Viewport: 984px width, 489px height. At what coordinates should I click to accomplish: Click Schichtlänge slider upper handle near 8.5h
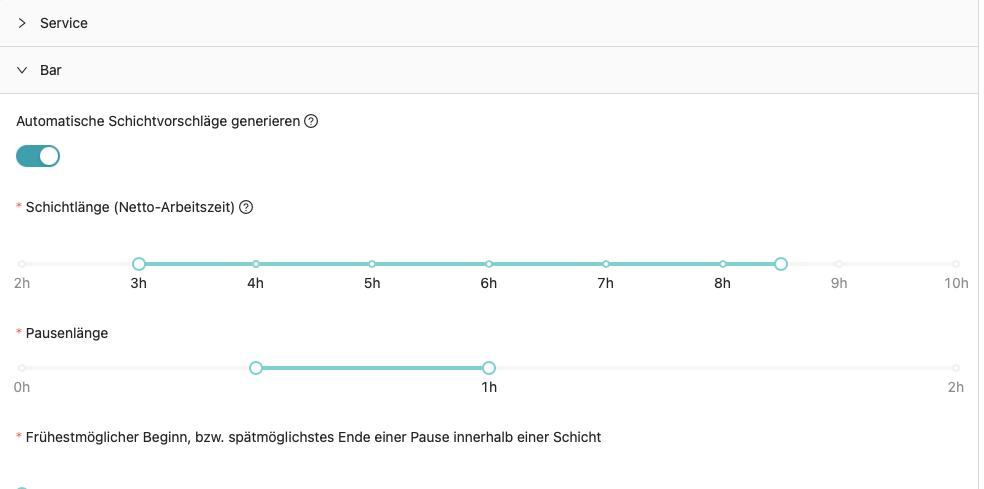pyautogui.click(x=781, y=264)
